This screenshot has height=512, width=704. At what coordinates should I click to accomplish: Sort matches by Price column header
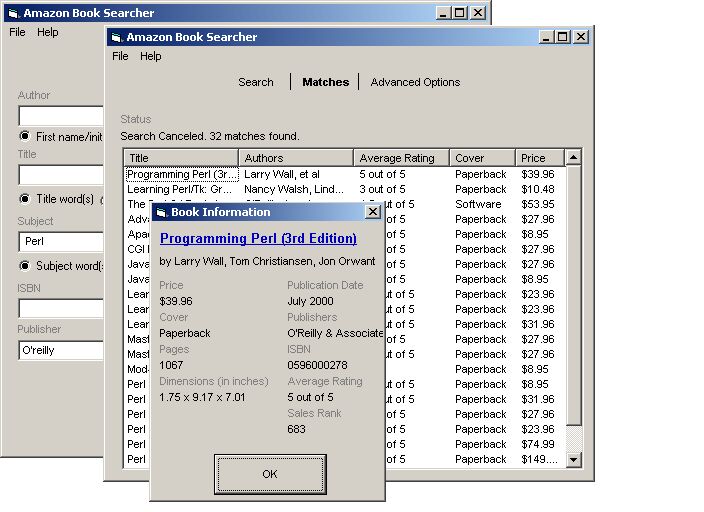coord(540,158)
